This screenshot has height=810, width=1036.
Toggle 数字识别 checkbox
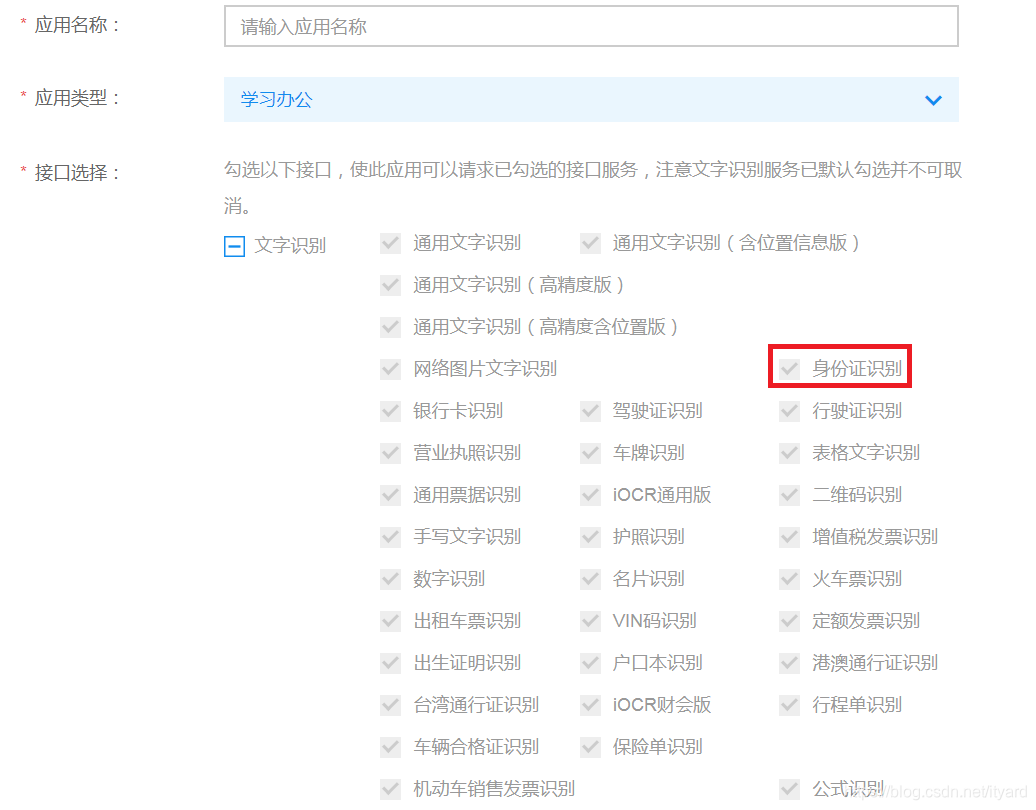[390, 579]
